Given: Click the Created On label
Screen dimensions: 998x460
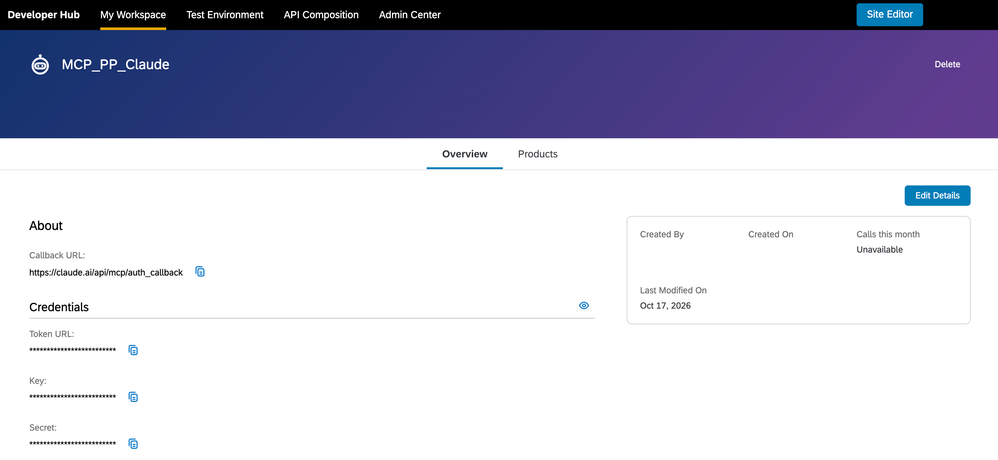Looking at the screenshot, I should pyautogui.click(x=771, y=234).
